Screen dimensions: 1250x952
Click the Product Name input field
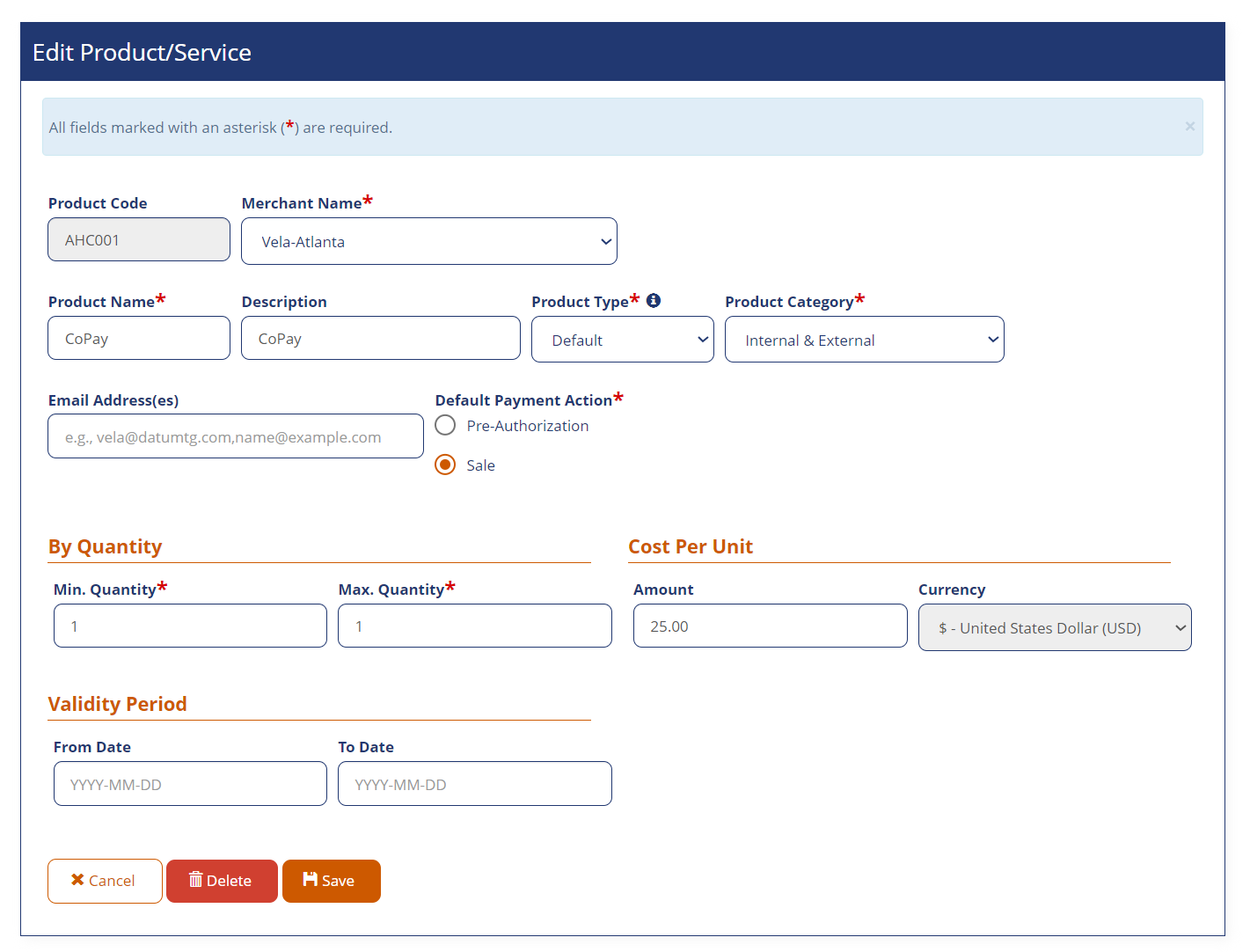139,339
